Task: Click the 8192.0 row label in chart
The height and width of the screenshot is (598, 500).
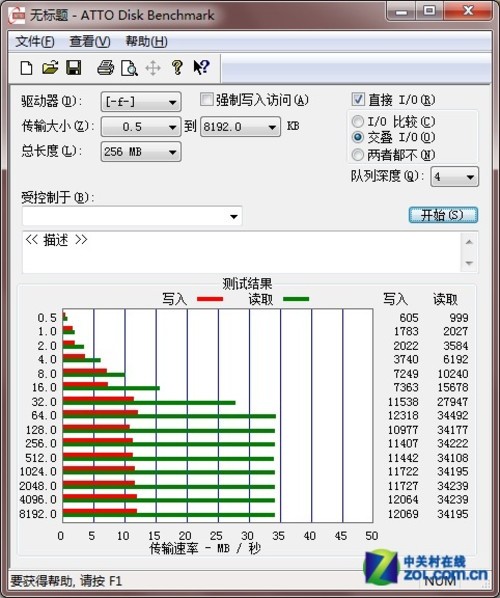Action: [38, 514]
